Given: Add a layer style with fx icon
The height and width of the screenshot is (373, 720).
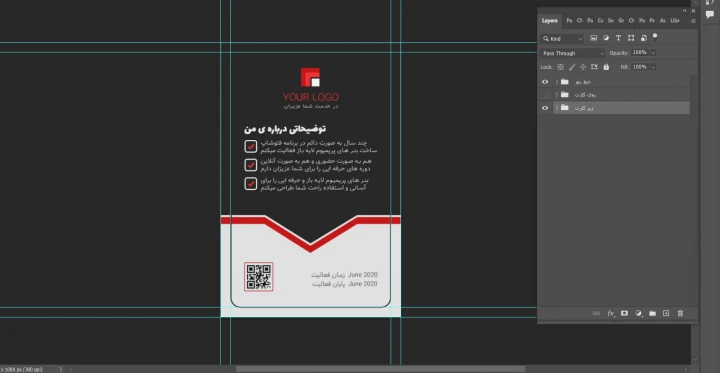Looking at the screenshot, I should [x=611, y=313].
